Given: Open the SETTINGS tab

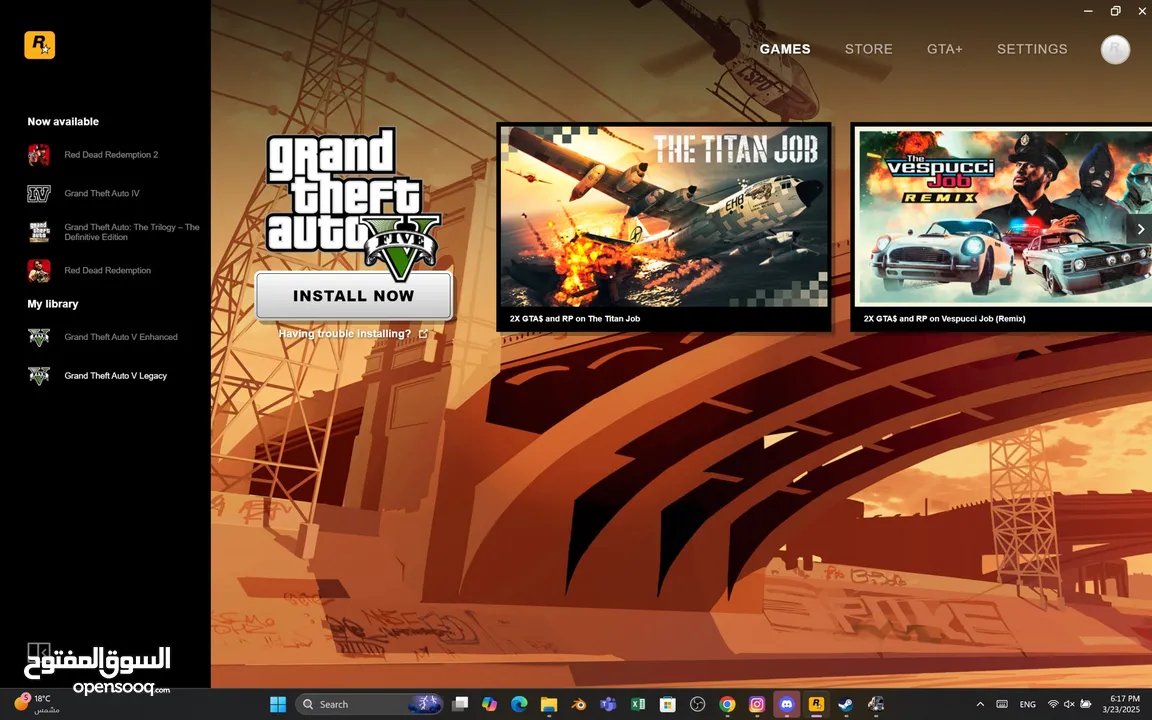Looking at the screenshot, I should coord(1032,49).
